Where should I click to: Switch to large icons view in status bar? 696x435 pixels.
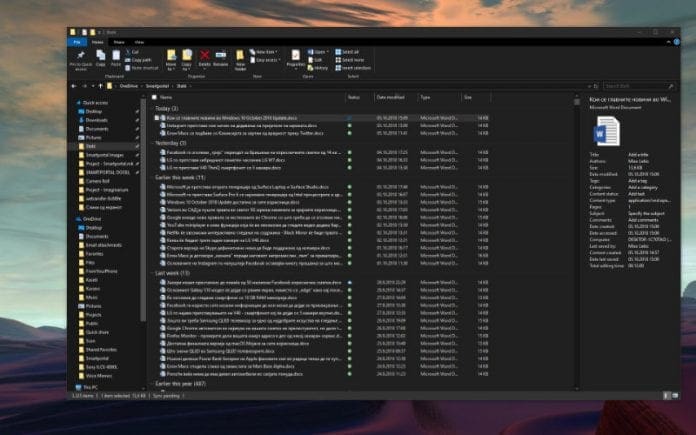click(x=675, y=395)
